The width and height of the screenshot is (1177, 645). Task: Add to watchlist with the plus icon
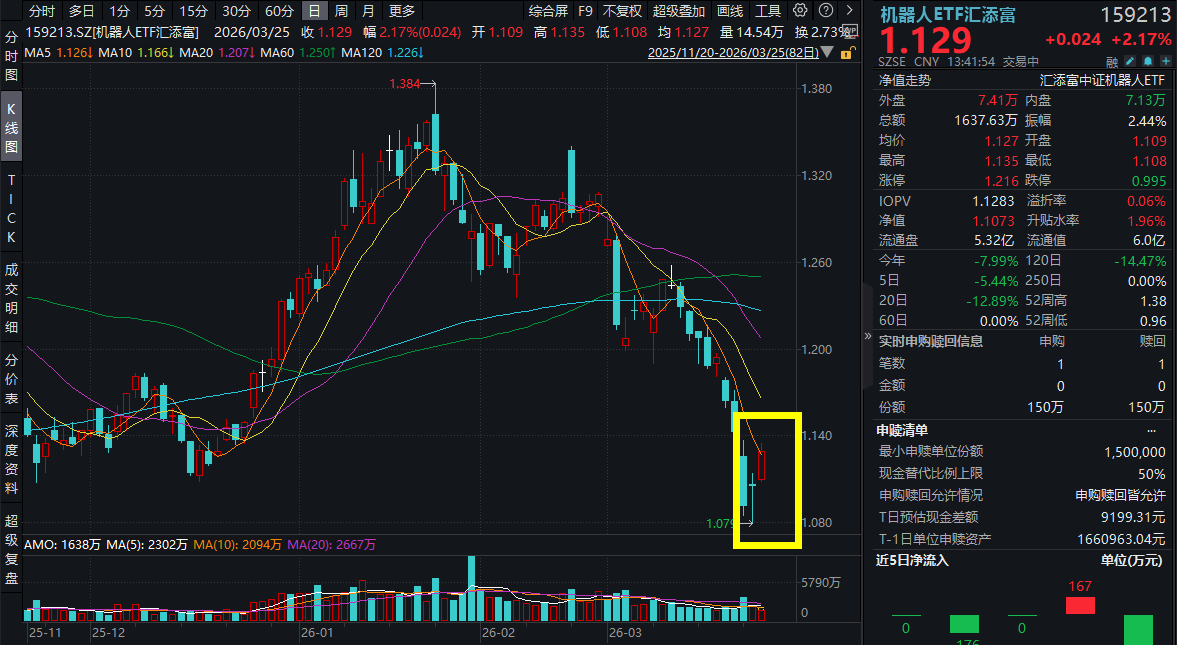(x=1165, y=61)
